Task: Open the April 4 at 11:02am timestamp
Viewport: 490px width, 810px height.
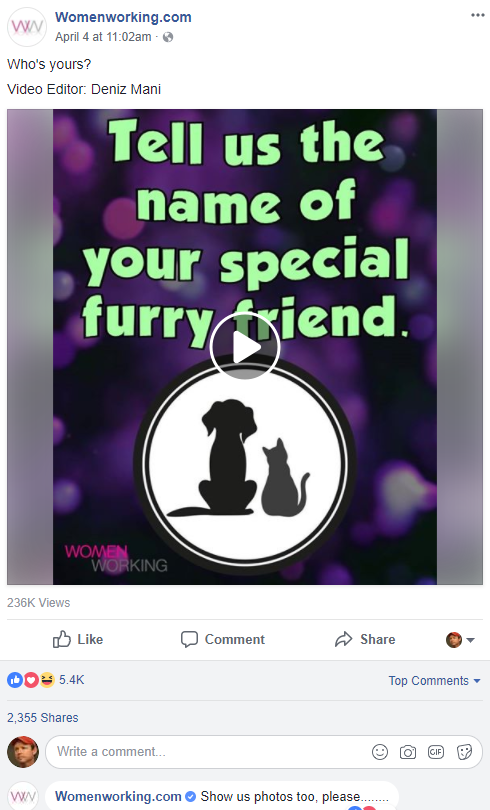Action: coord(103,37)
